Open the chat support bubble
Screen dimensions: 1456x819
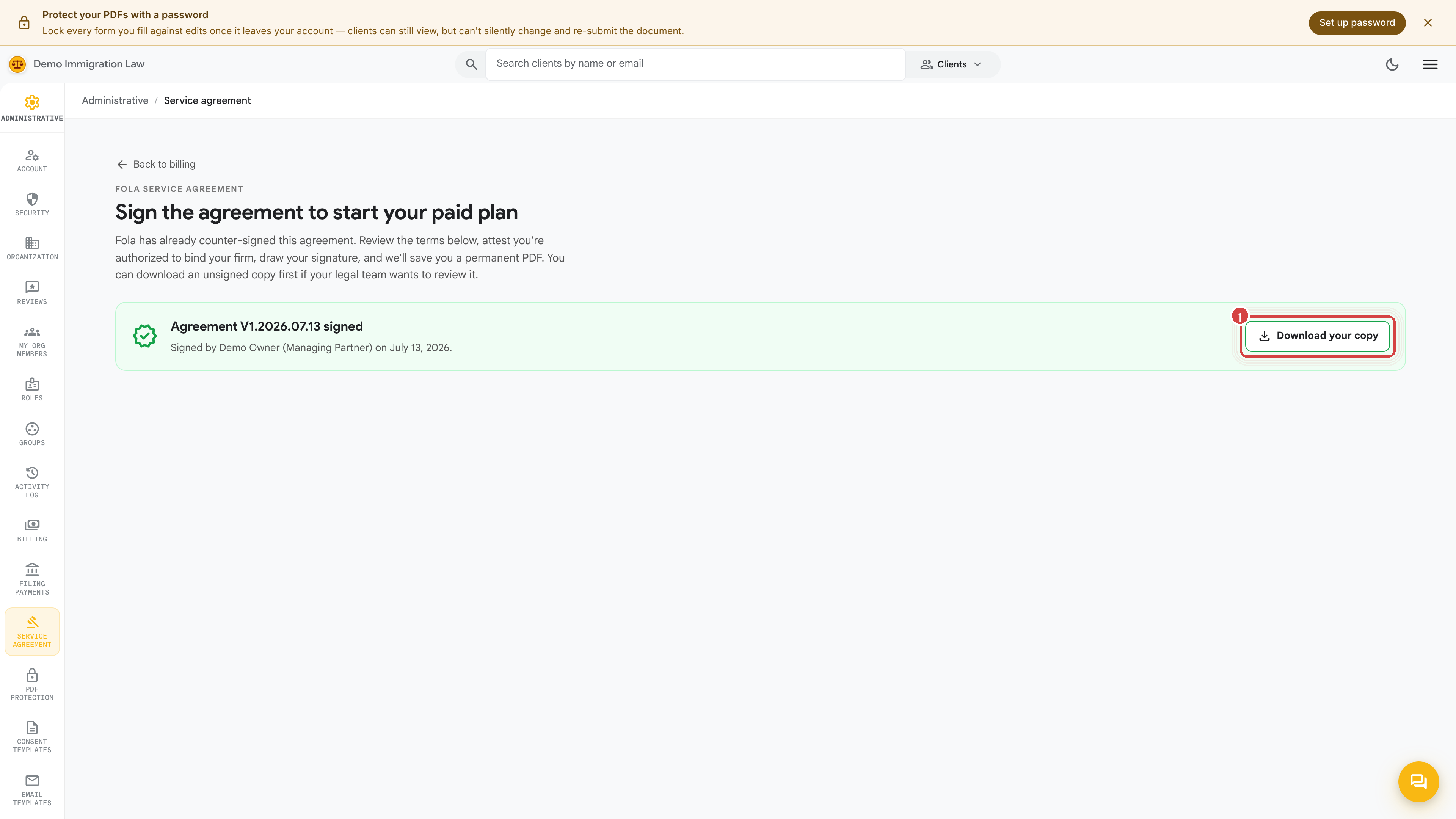pos(1418,782)
